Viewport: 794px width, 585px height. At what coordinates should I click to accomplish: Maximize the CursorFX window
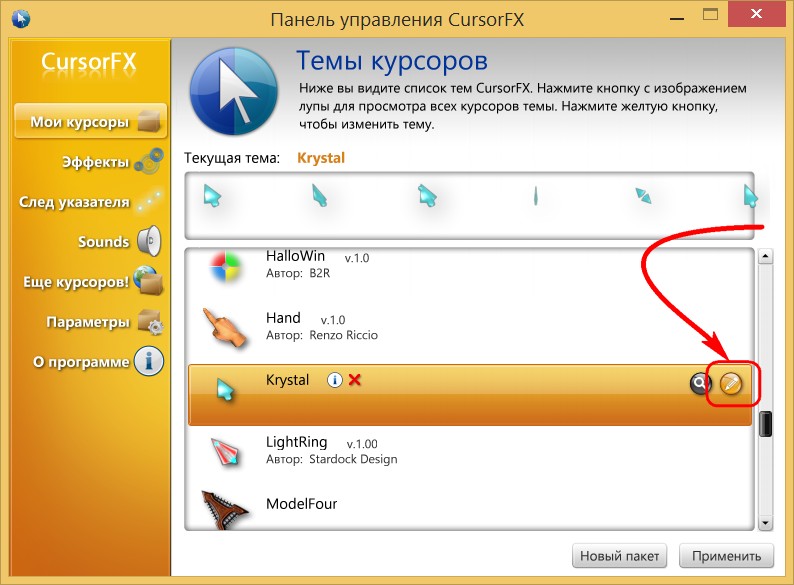click(710, 15)
